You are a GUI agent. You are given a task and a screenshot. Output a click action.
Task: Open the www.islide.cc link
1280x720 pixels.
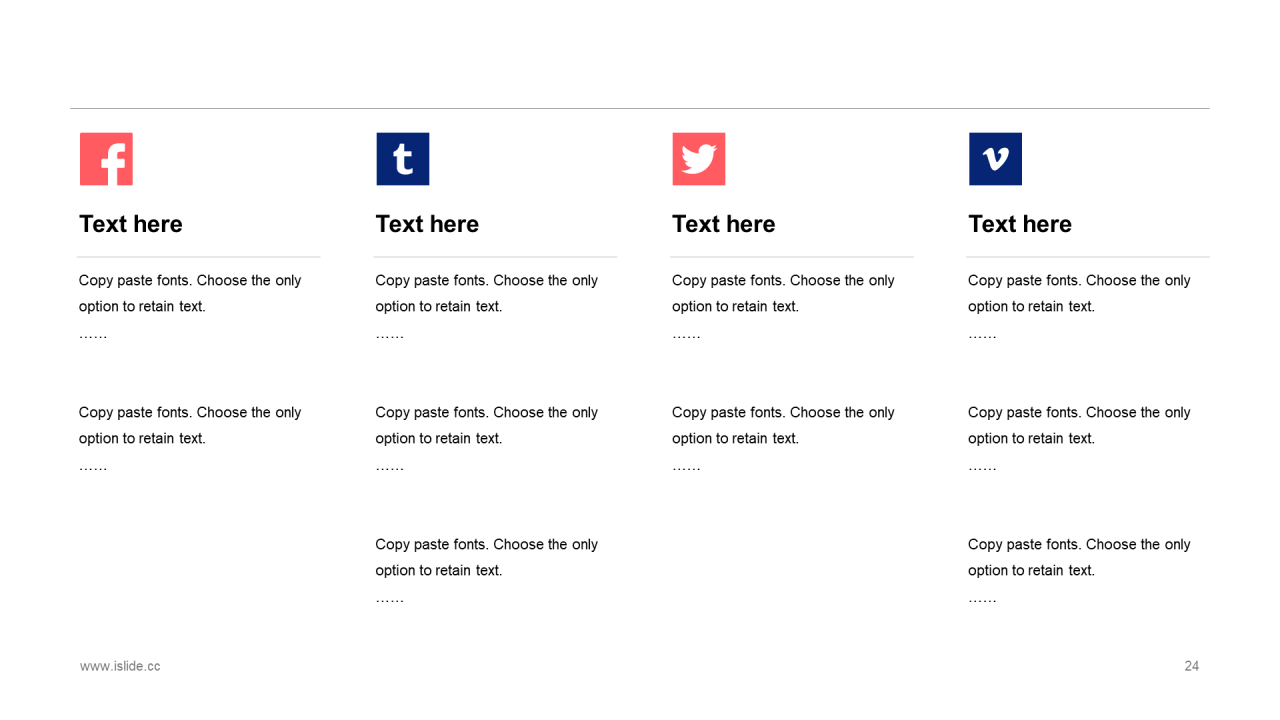click(120, 666)
